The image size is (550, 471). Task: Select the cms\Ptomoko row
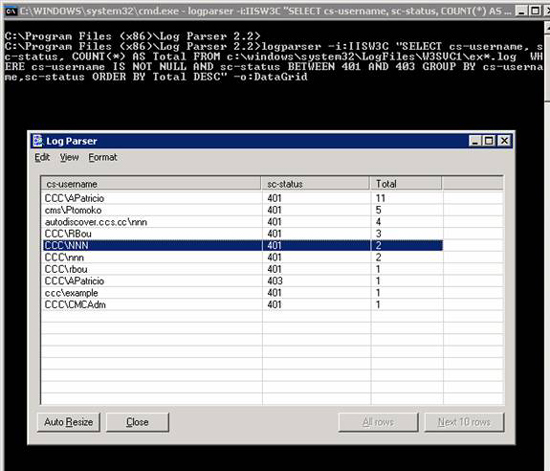[243, 210]
